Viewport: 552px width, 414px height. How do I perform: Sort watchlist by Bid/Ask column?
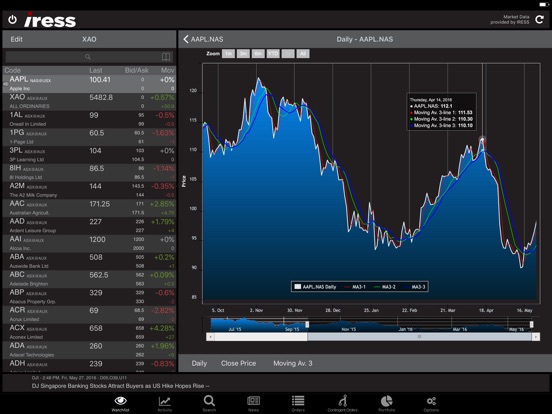click(136, 70)
